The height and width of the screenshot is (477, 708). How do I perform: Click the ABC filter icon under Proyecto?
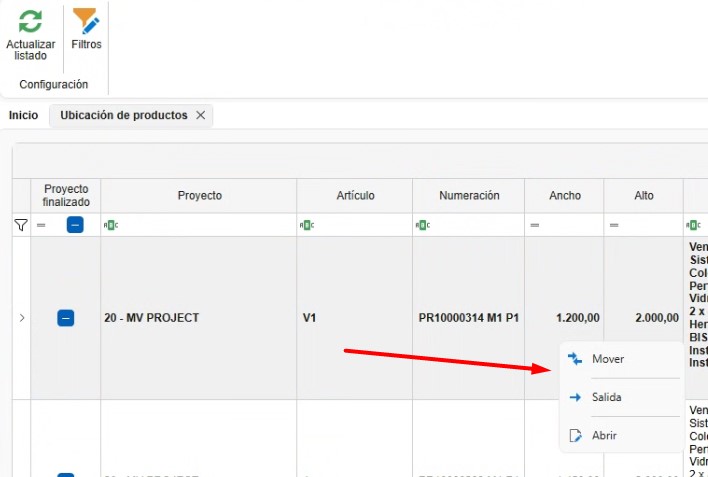(111, 225)
